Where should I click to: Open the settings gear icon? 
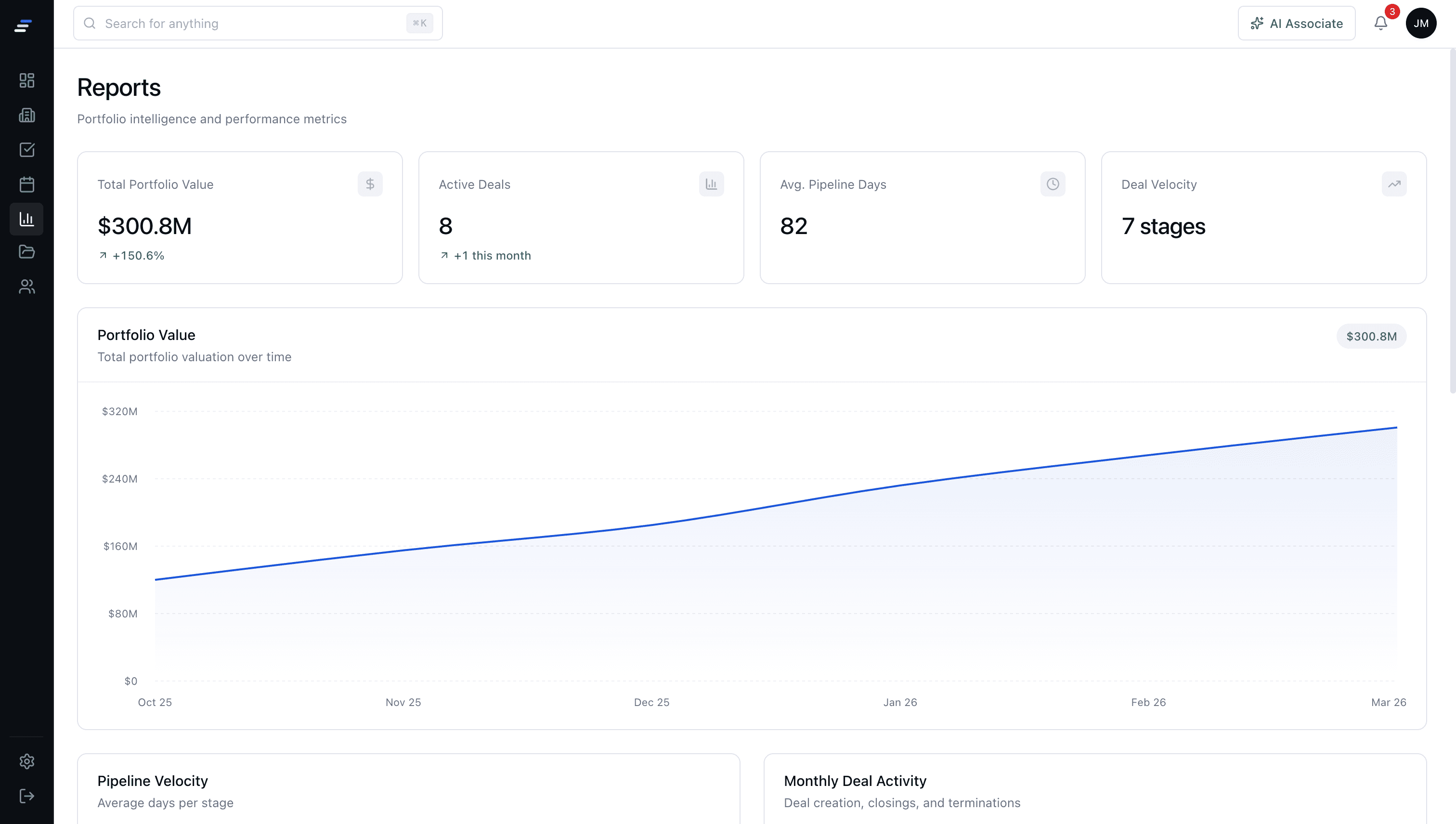(26, 760)
